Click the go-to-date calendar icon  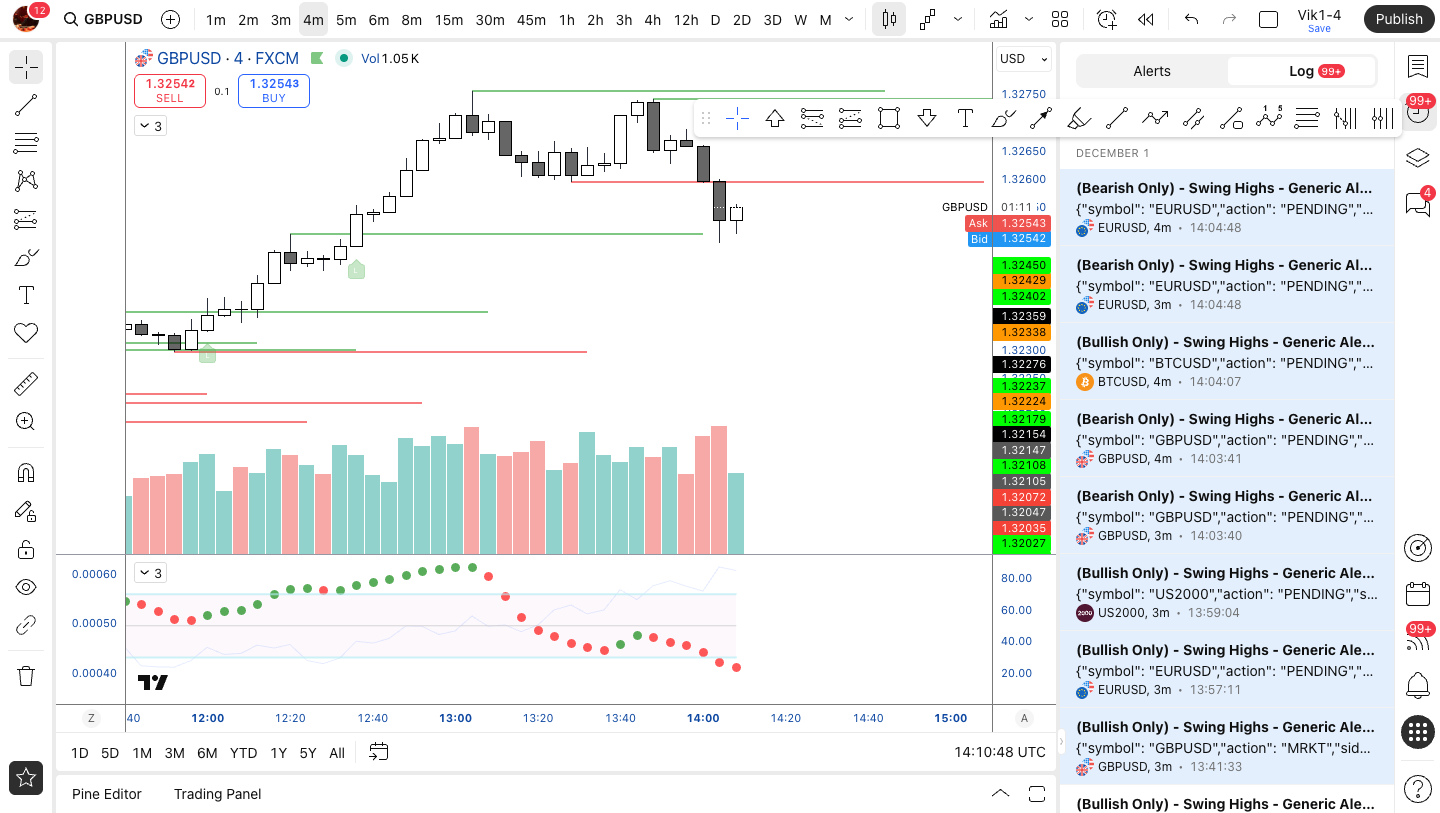(378, 752)
